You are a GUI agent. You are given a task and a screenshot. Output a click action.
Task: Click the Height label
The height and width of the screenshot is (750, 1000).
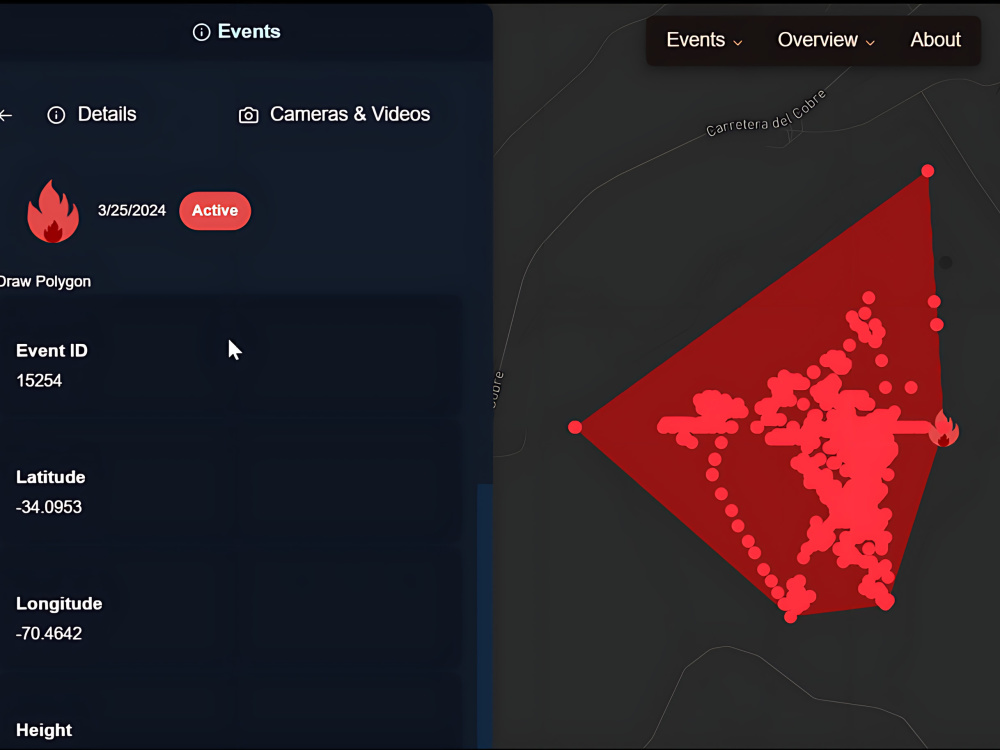pos(44,730)
